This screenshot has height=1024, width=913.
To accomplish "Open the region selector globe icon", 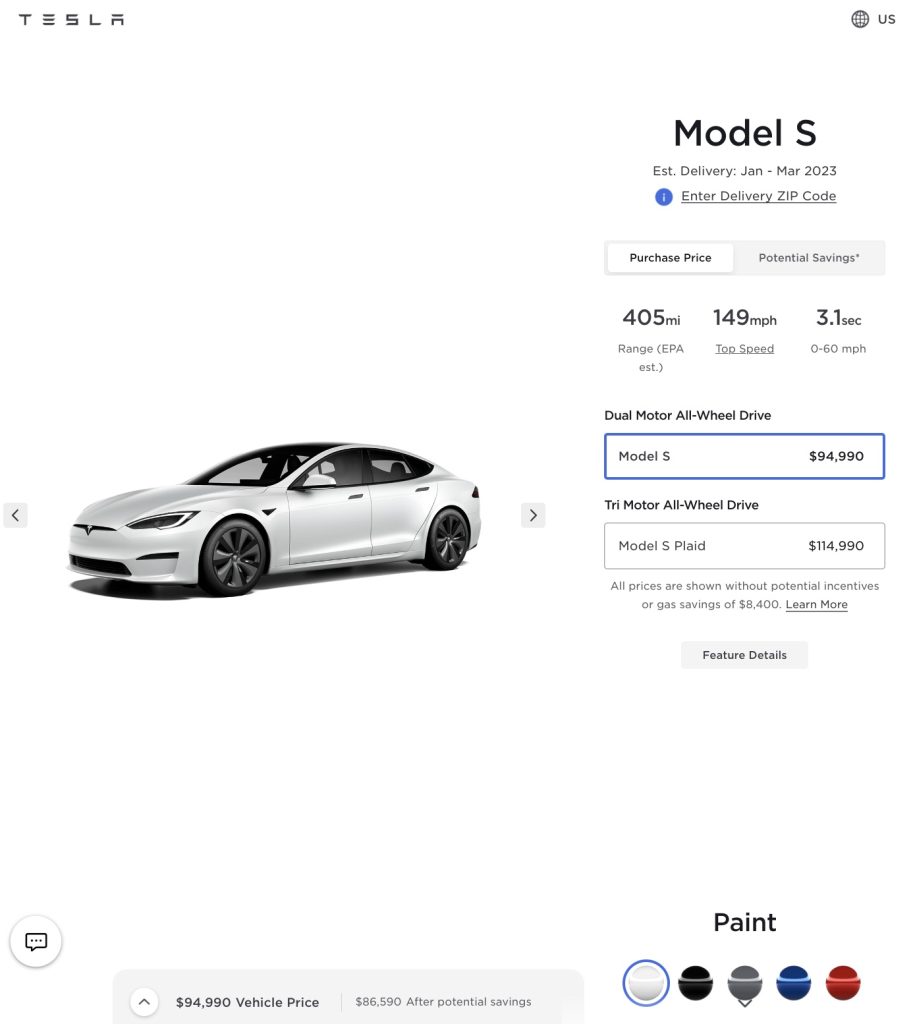I will (x=860, y=19).
